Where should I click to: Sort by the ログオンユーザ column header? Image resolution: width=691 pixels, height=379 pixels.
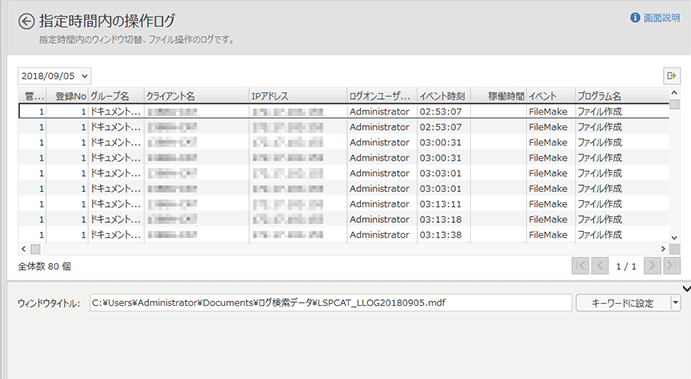click(x=382, y=96)
